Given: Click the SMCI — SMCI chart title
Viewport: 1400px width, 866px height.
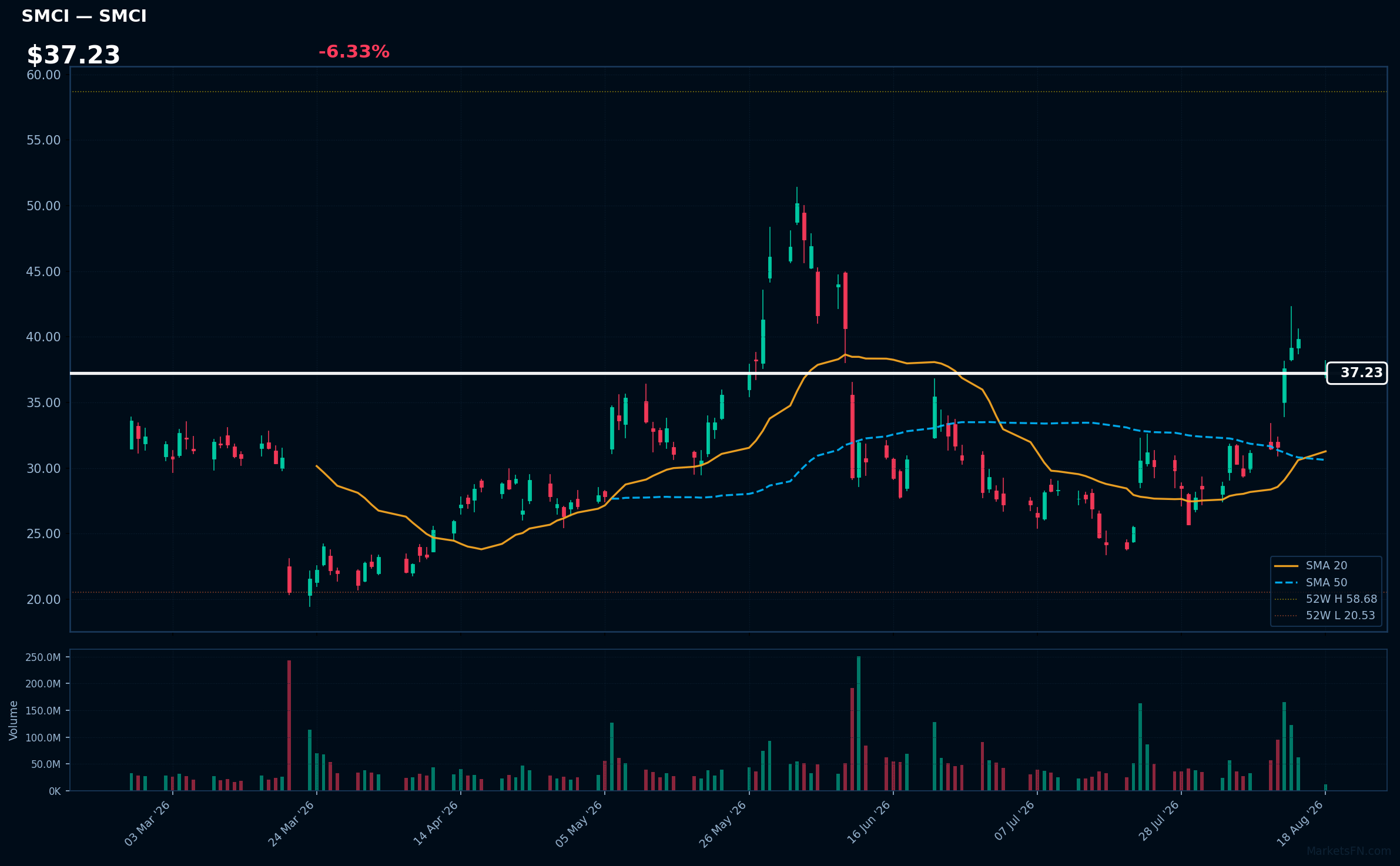Looking at the screenshot, I should click(84, 16).
